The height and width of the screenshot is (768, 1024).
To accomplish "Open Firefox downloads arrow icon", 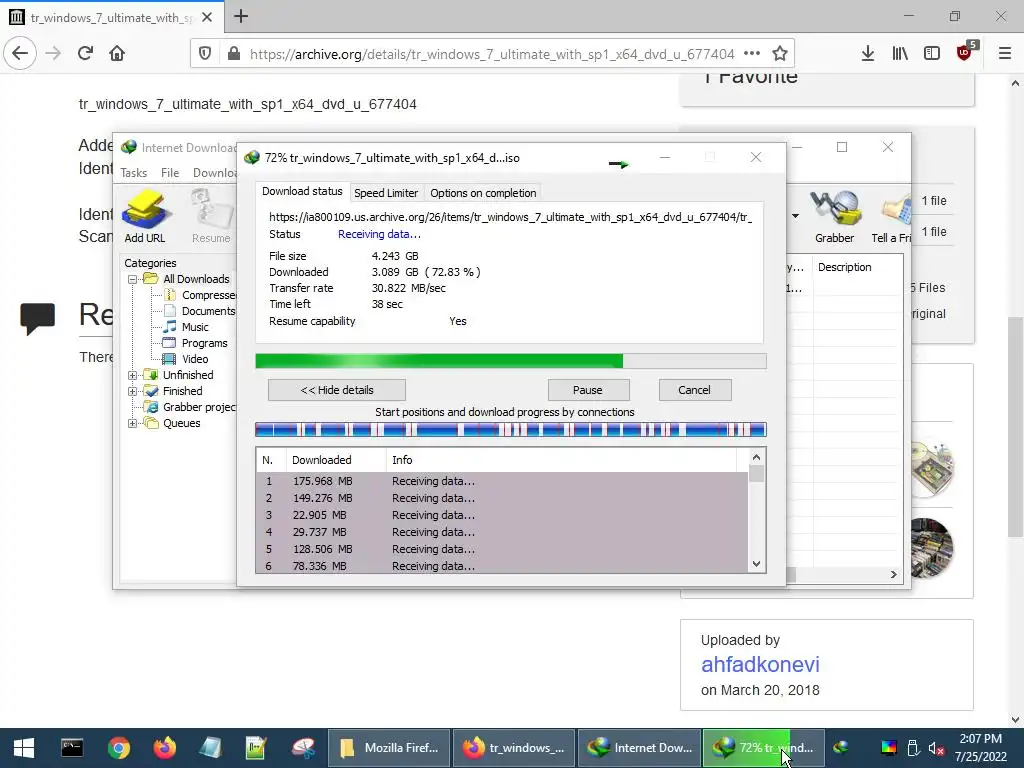I will point(868,54).
